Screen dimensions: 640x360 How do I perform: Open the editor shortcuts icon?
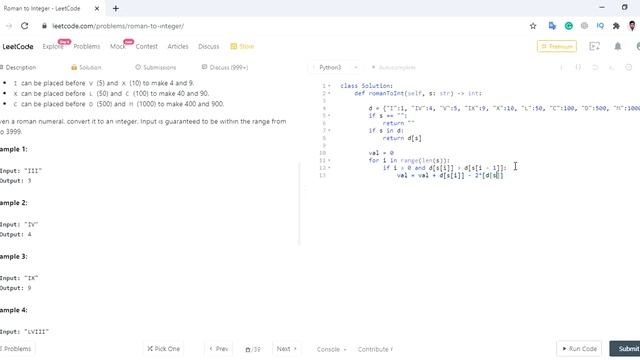[x=612, y=67]
